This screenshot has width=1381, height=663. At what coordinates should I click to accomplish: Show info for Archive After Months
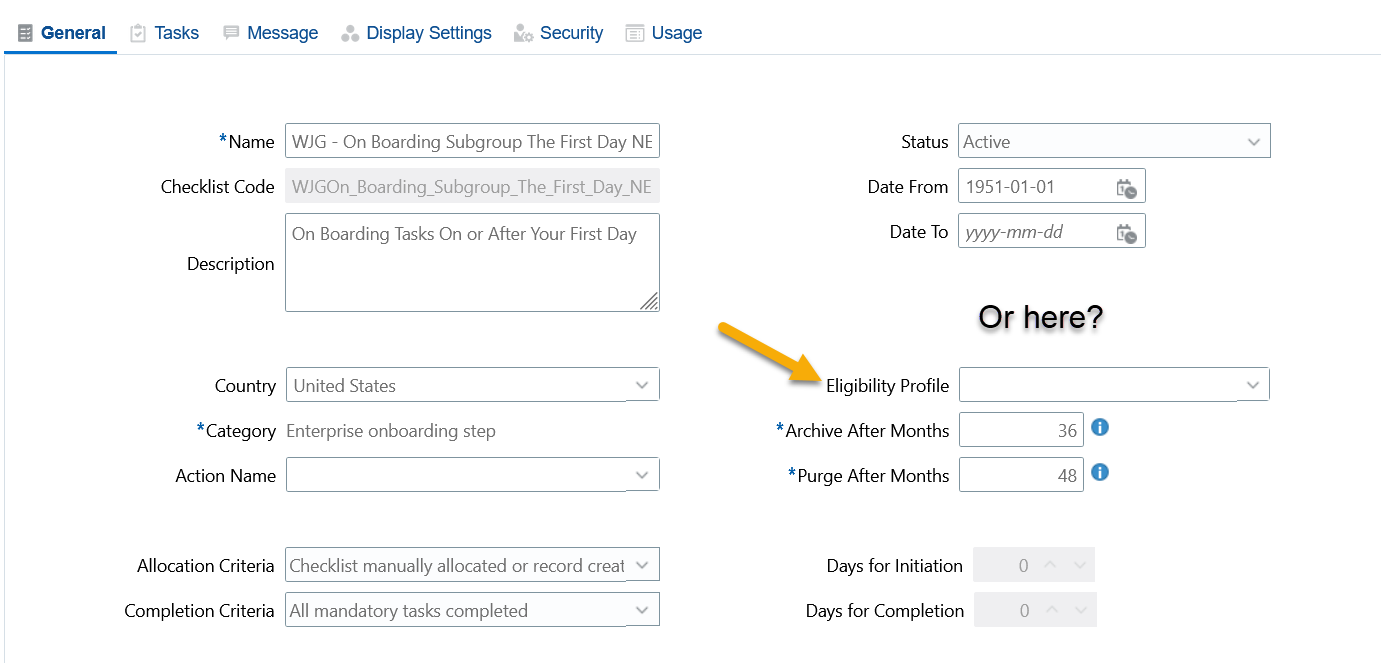click(x=1100, y=428)
